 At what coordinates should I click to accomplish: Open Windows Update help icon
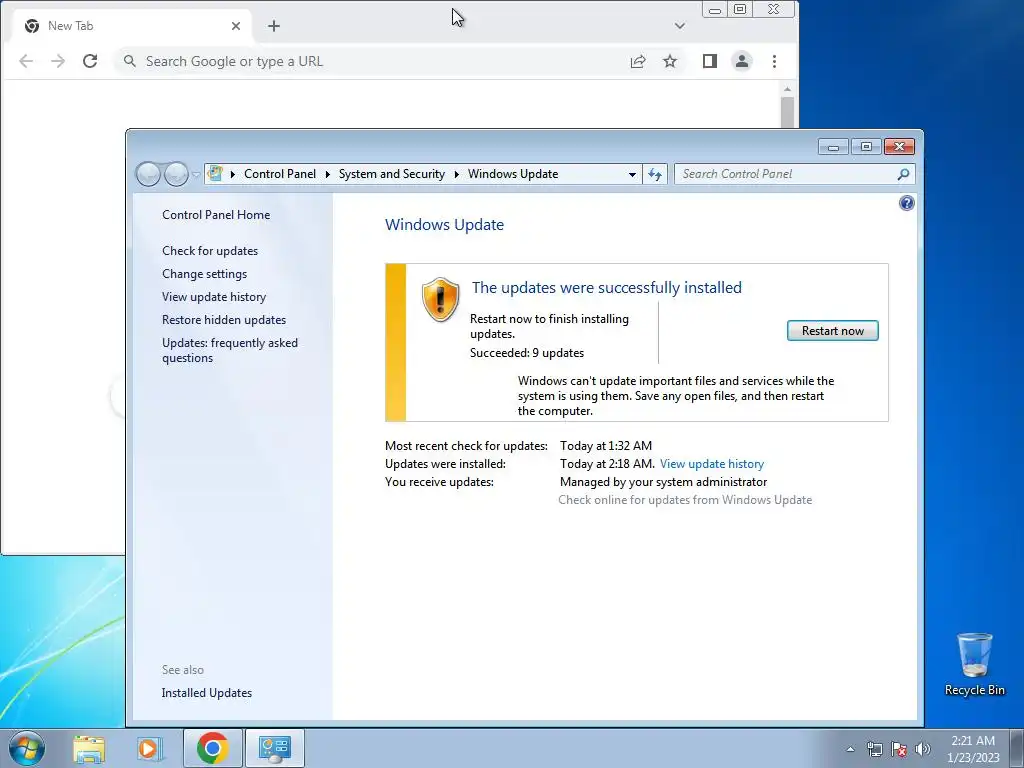pyautogui.click(x=906, y=203)
